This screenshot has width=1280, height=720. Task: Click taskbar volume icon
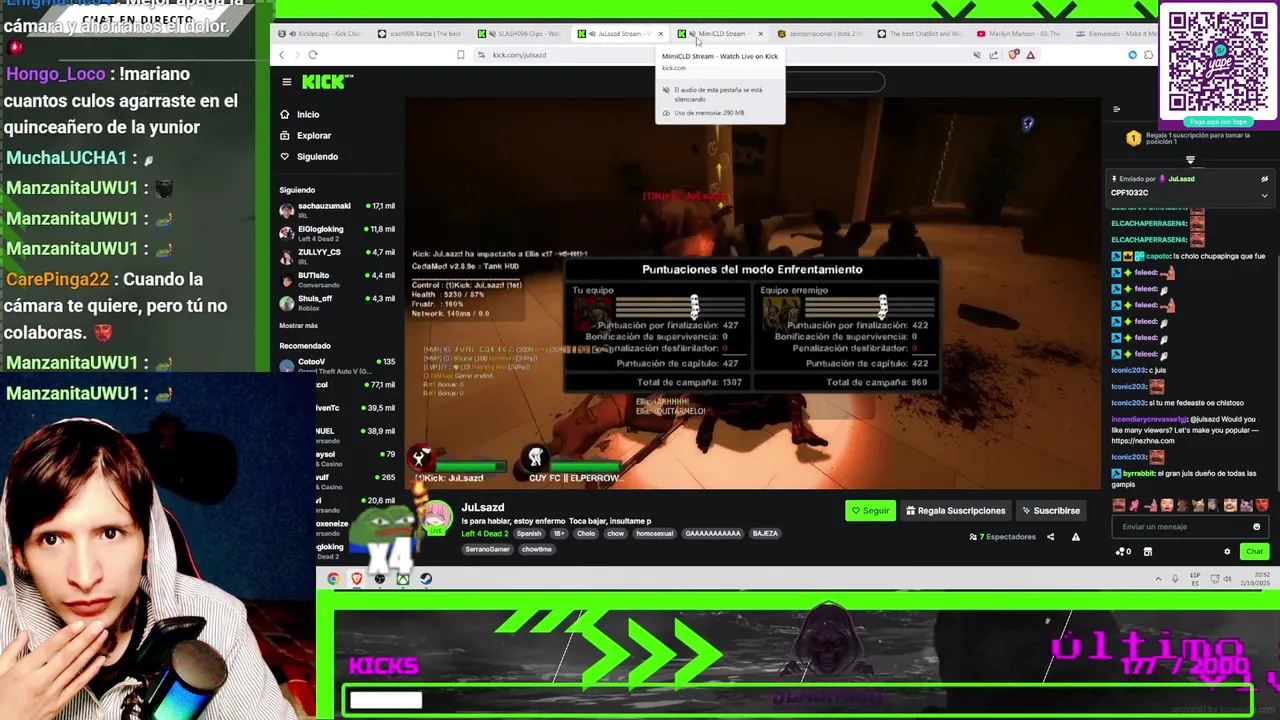coord(1228,578)
